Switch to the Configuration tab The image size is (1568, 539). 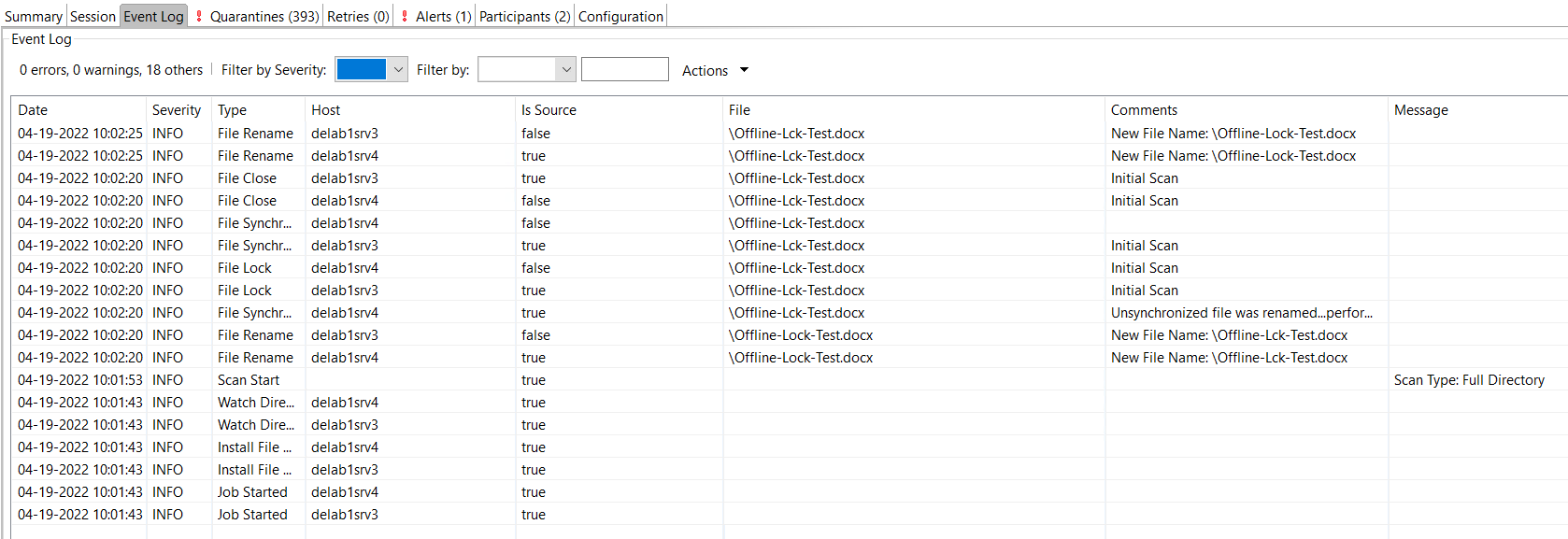click(620, 17)
